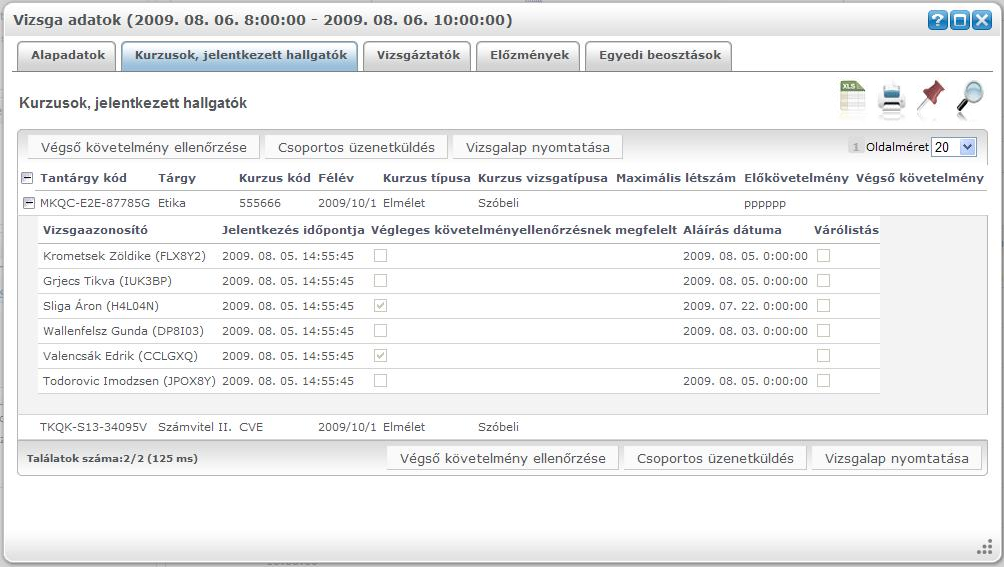
Task: Sort by Maximális létszám column header
Action: click(x=676, y=178)
